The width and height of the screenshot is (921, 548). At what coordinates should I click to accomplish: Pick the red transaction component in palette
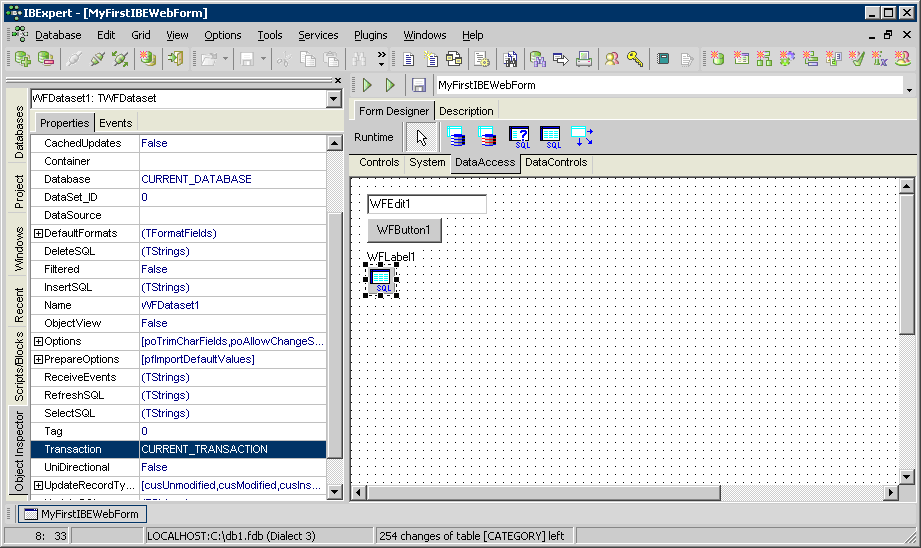[487, 137]
